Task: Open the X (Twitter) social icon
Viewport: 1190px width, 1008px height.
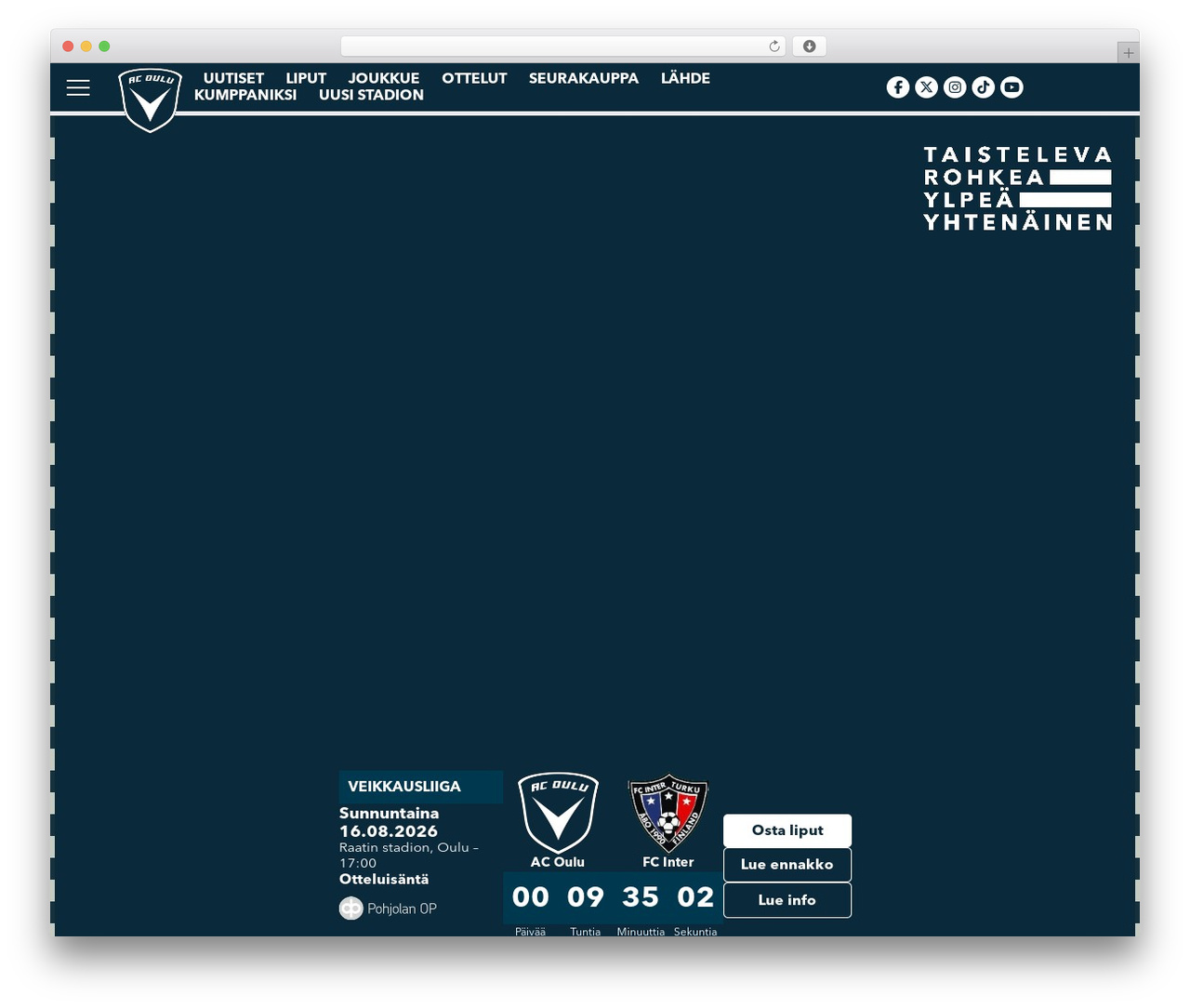Action: 926,87
